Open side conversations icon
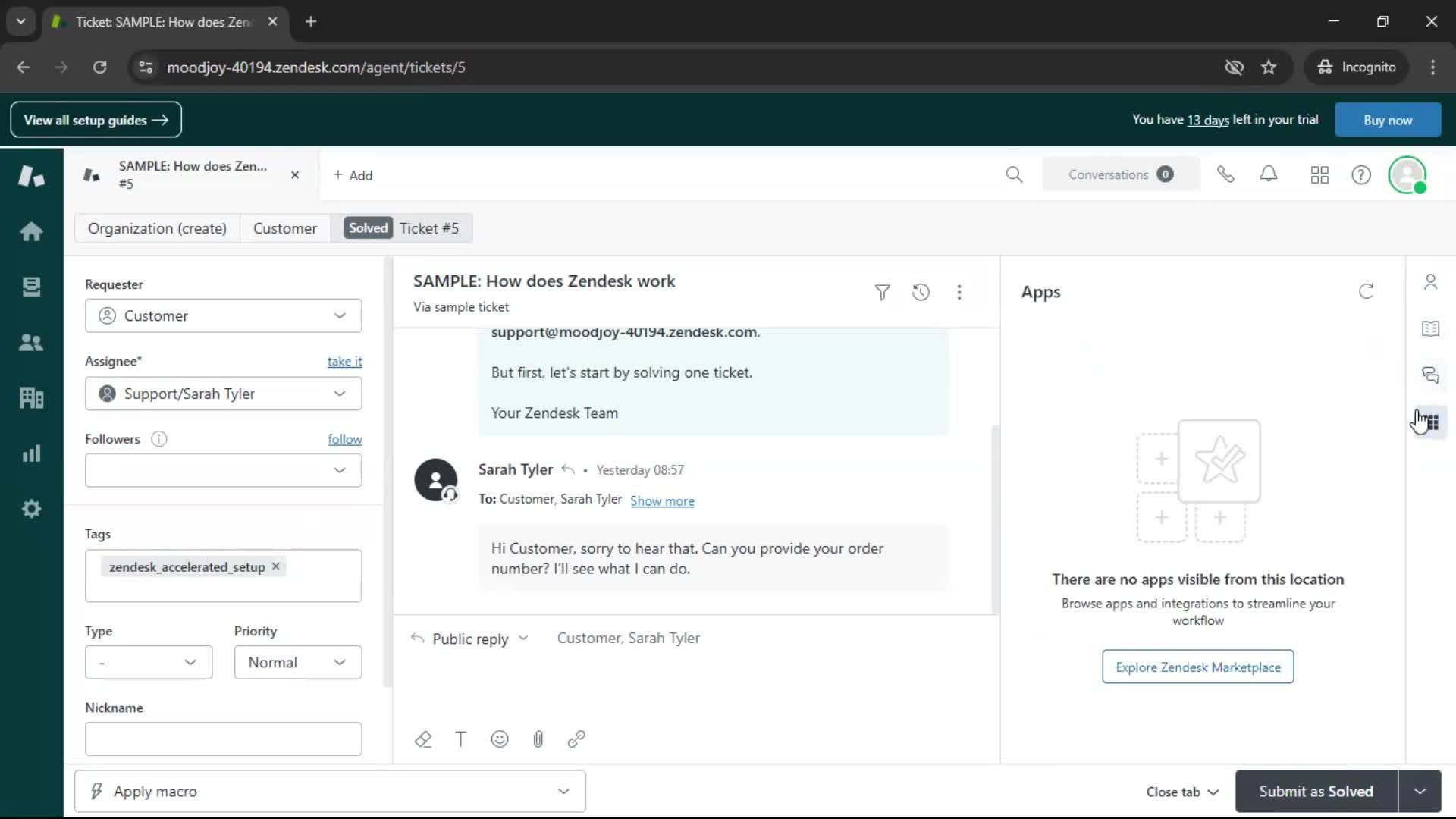Screen dimensions: 1456x819 (1430, 375)
